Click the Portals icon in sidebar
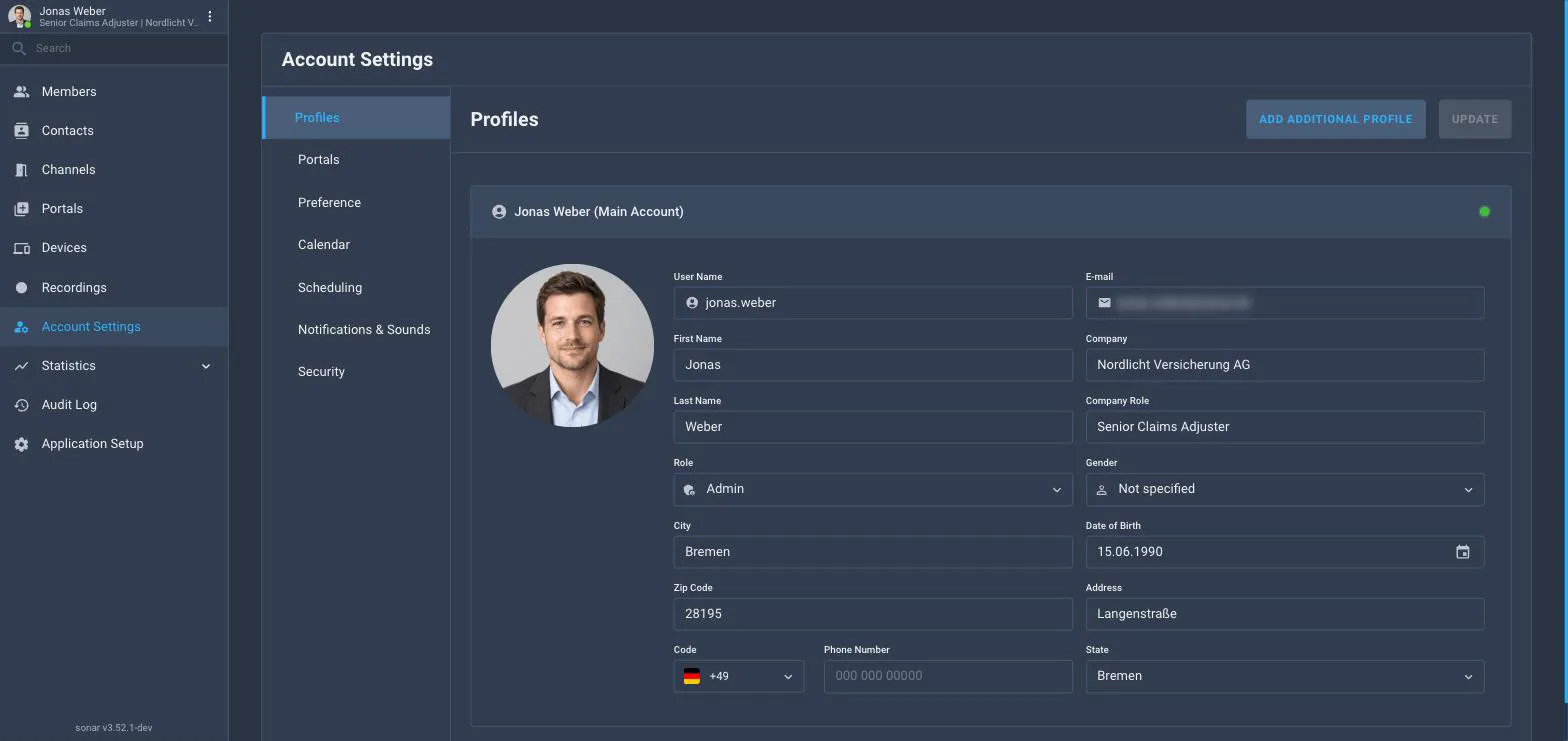 [x=21, y=209]
